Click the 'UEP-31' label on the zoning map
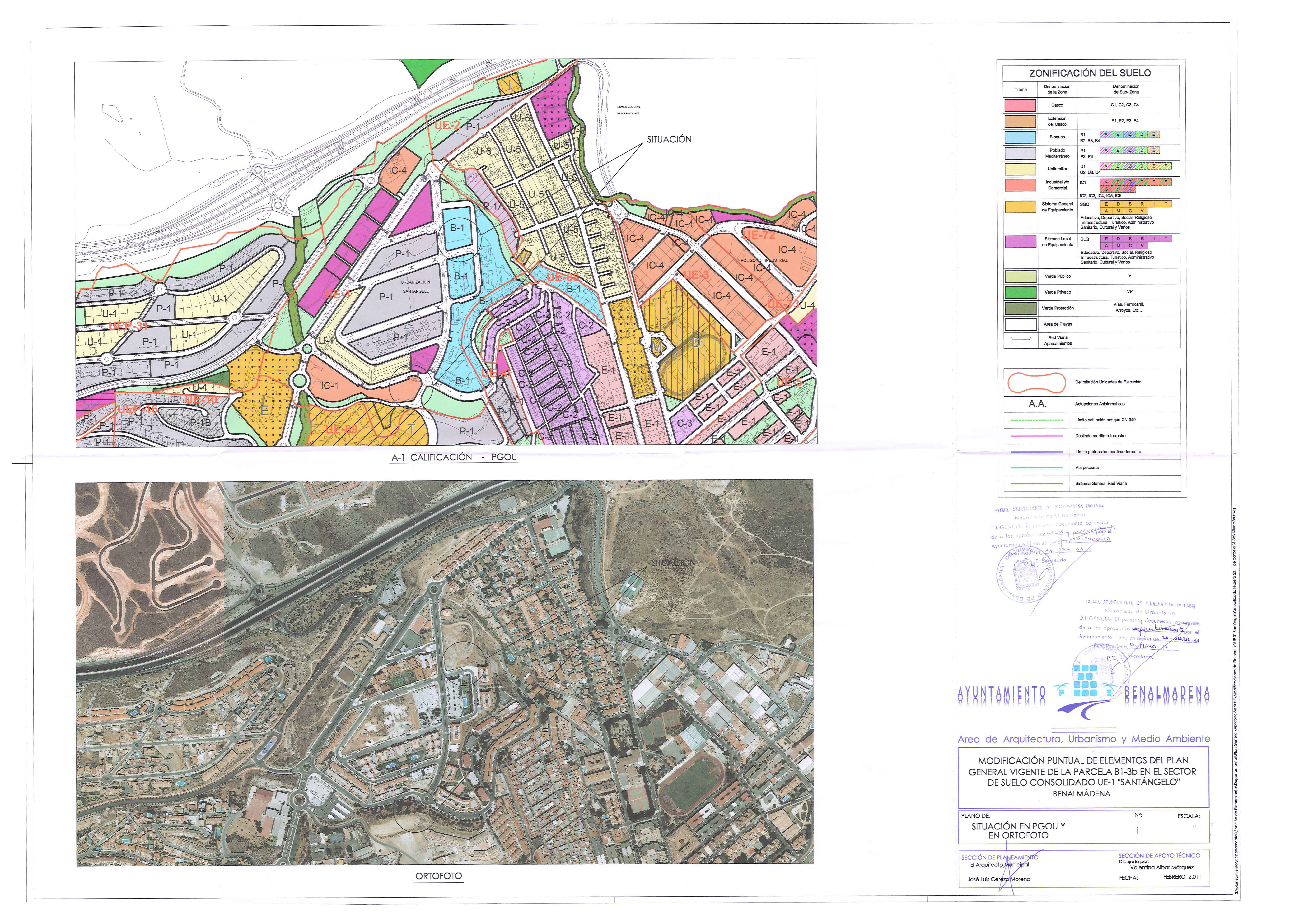The image size is (1294, 924). [128, 326]
